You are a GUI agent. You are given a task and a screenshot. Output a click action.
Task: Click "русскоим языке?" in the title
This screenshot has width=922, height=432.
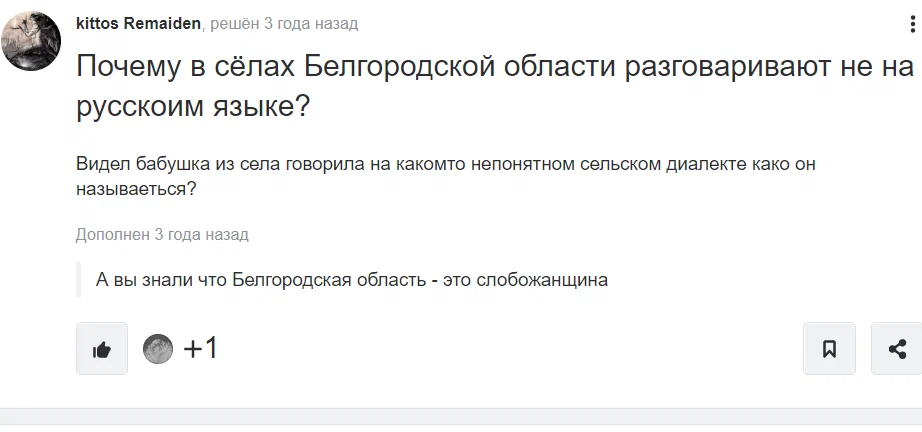(x=194, y=107)
